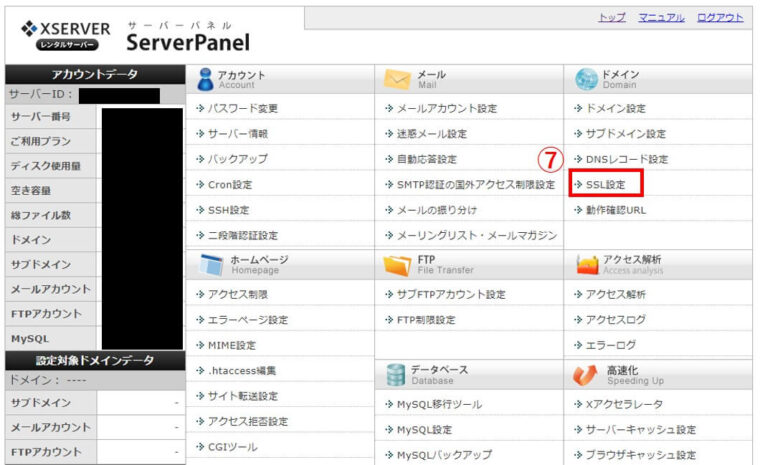
Task: Open アクセス解析 link in the list
Action: click(x=616, y=294)
